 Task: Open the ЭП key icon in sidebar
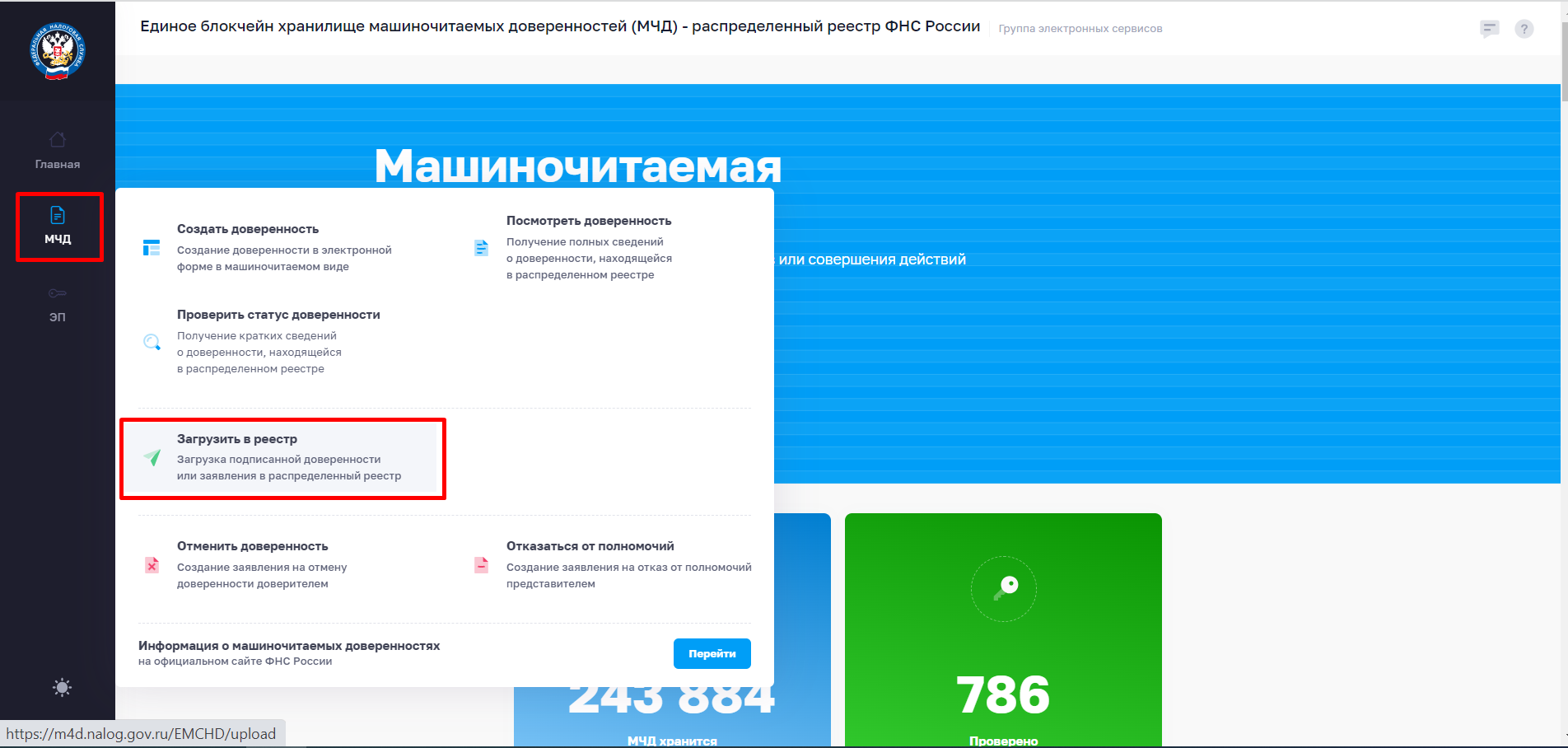pos(57,293)
